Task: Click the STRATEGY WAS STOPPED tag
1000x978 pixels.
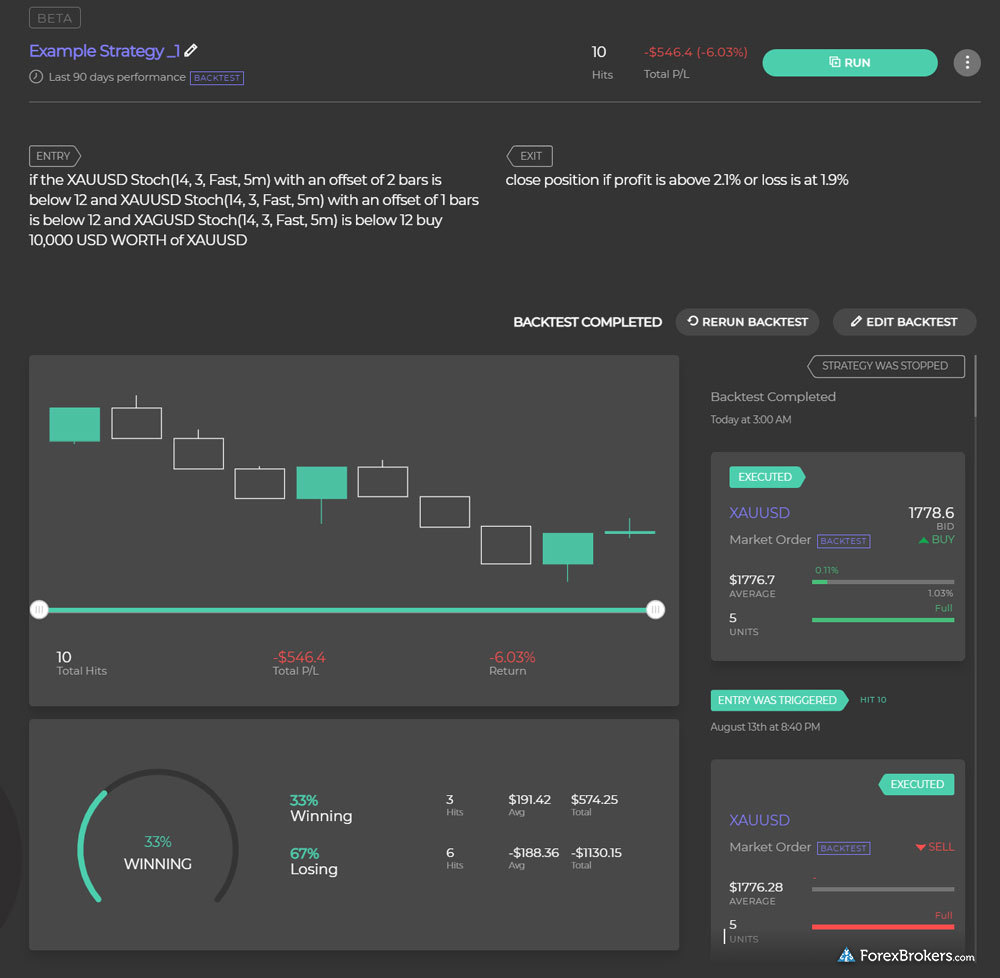Action: click(x=885, y=366)
